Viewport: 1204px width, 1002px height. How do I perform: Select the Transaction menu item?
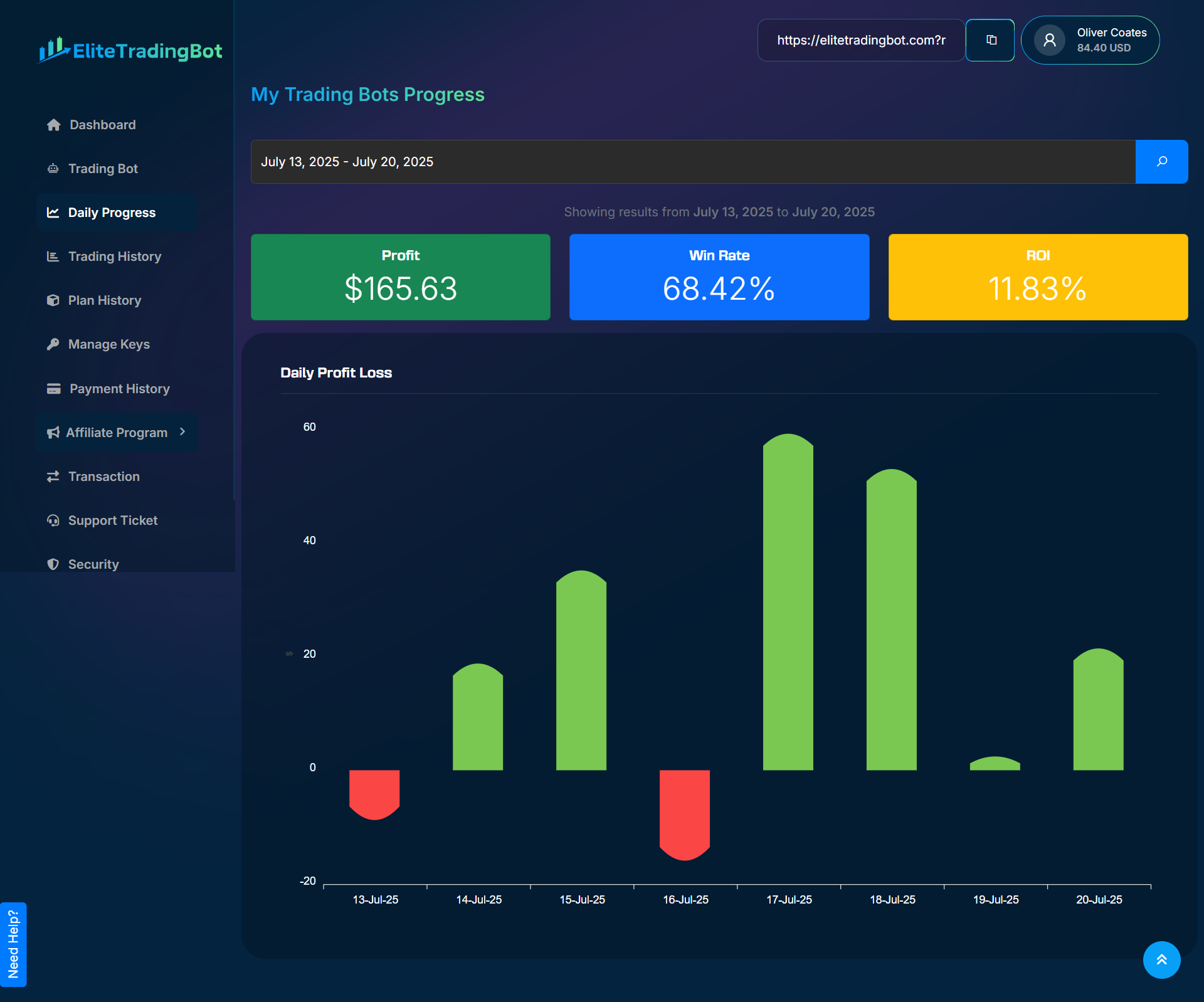pos(104,477)
